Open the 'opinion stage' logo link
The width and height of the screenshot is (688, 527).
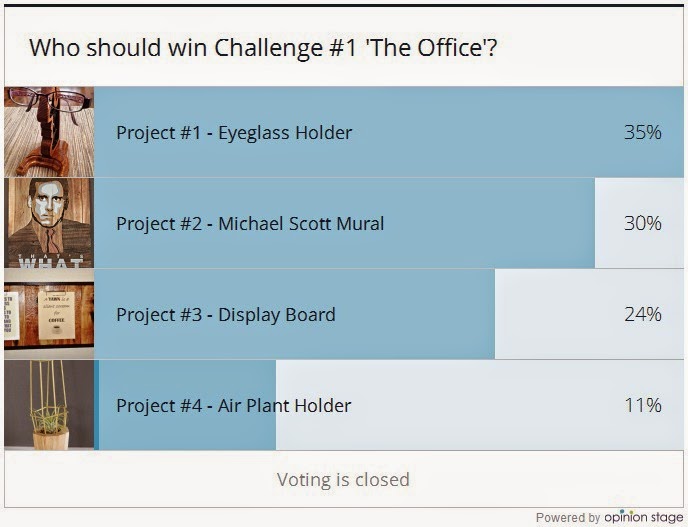(x=645, y=517)
